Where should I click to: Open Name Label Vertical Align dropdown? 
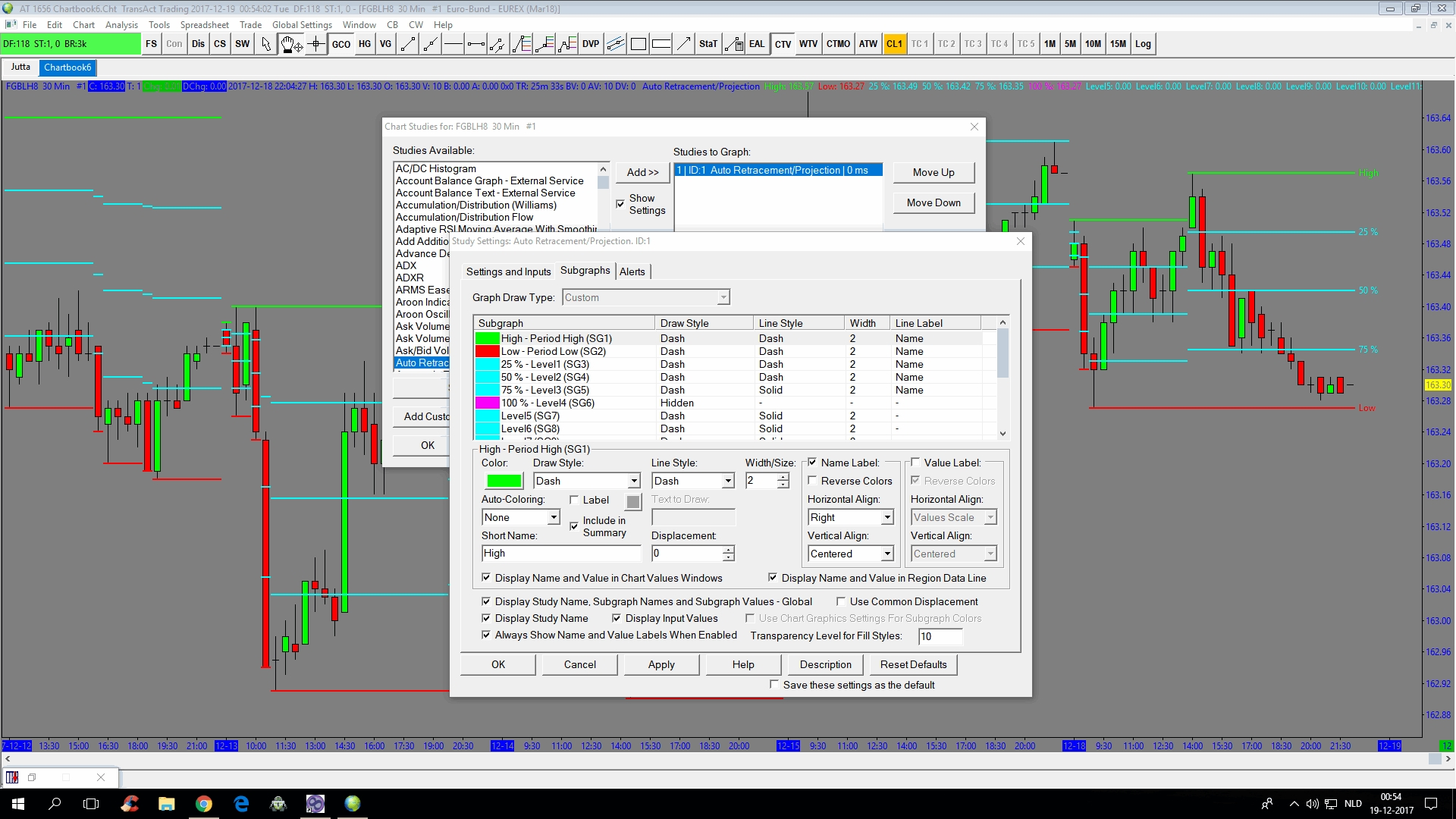851,554
